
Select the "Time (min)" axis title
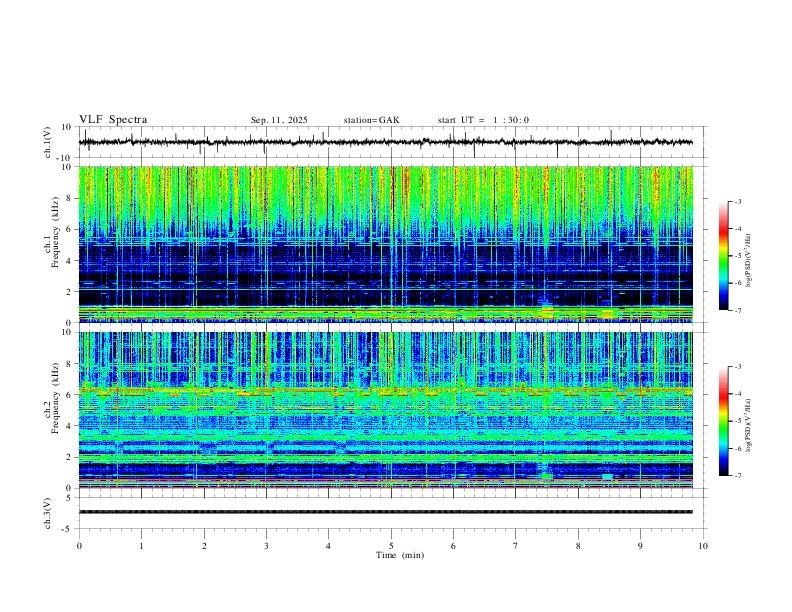coord(400,555)
